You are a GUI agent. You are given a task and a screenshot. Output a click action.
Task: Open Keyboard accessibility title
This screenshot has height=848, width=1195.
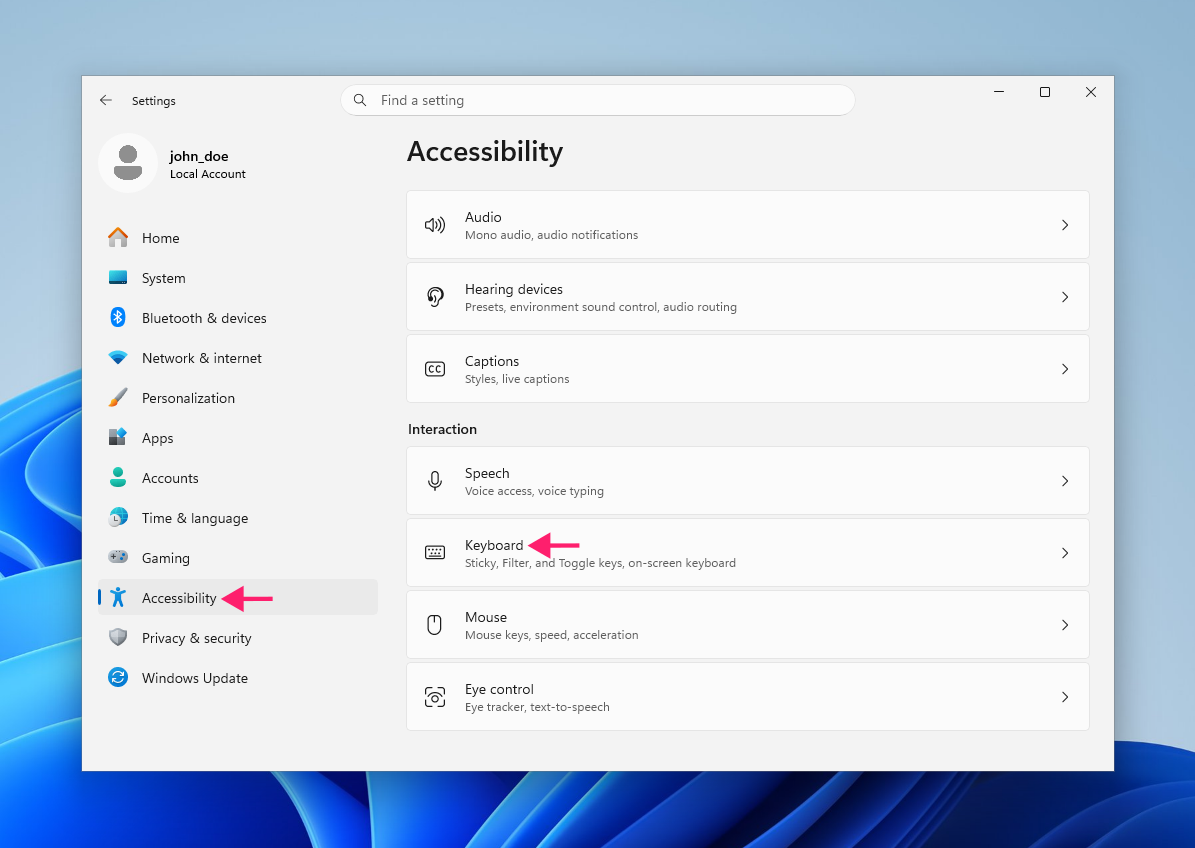(494, 545)
